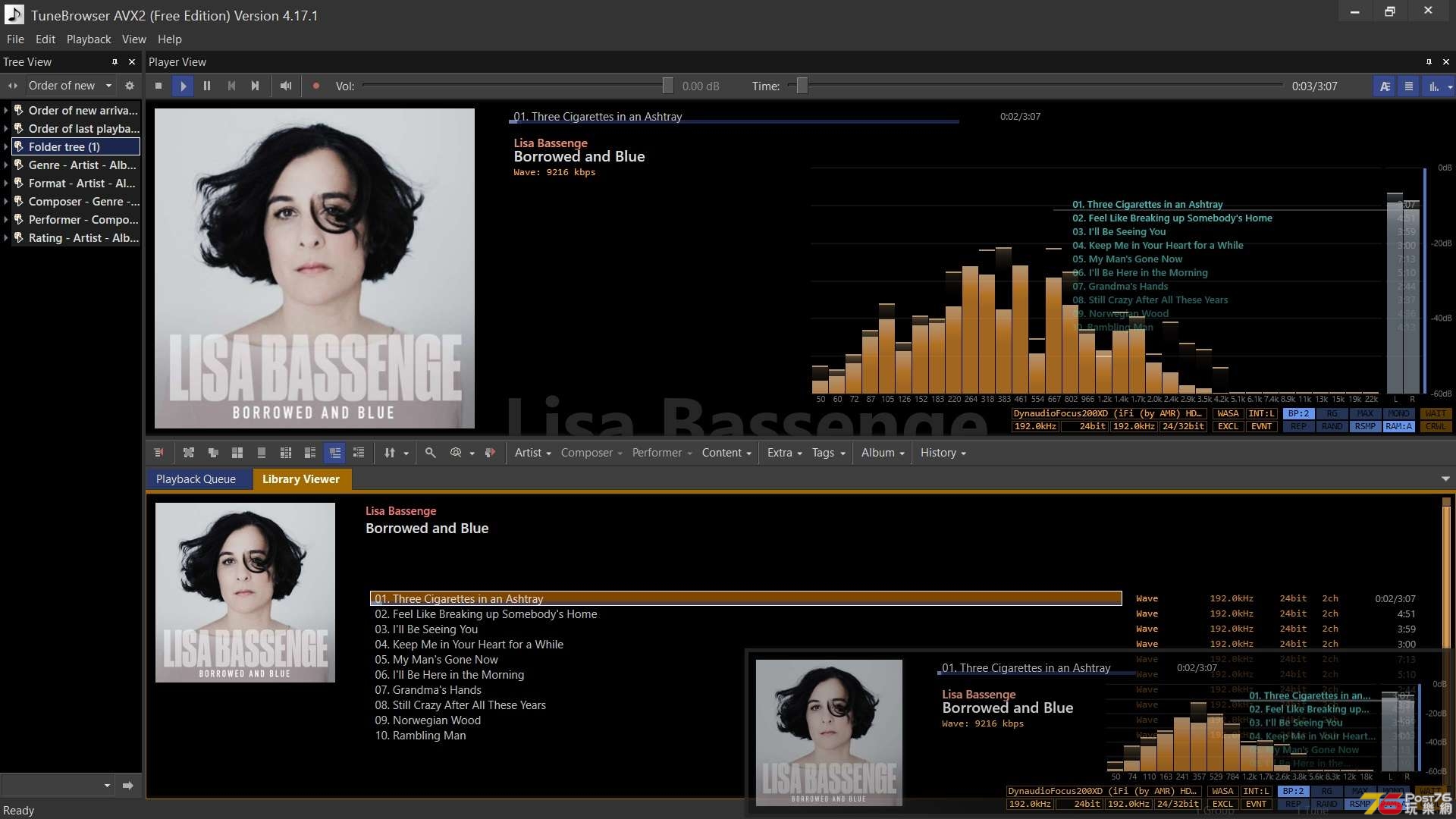This screenshot has width=1456, height=819.
Task: Click the playlist lines icon in player toolbar
Action: click(1409, 86)
